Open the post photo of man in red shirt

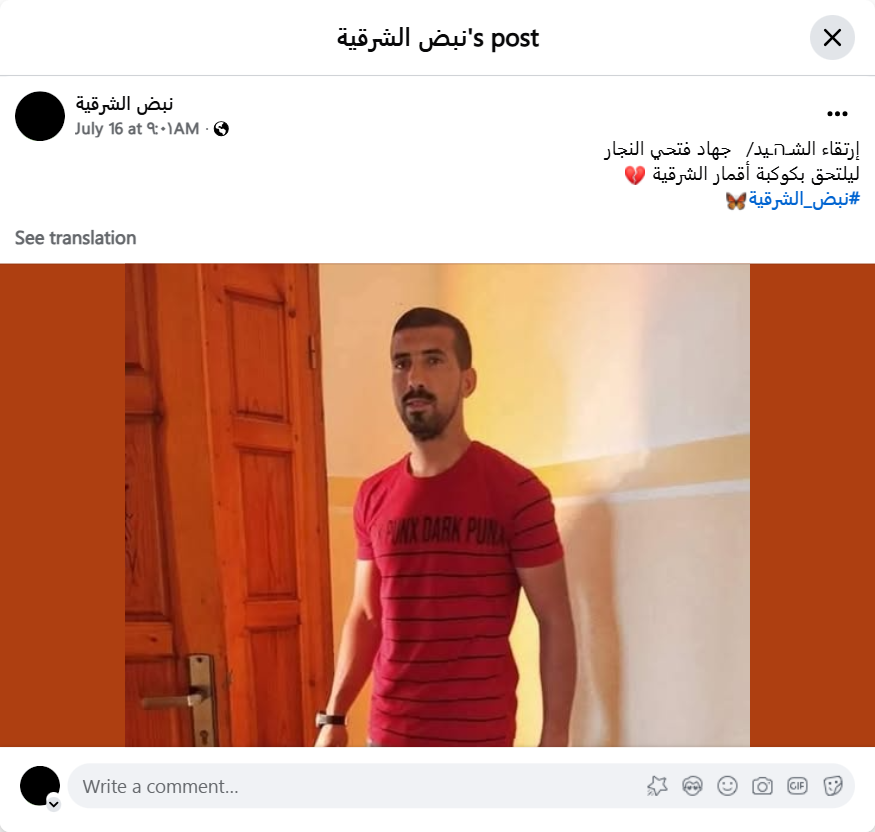pos(438,505)
